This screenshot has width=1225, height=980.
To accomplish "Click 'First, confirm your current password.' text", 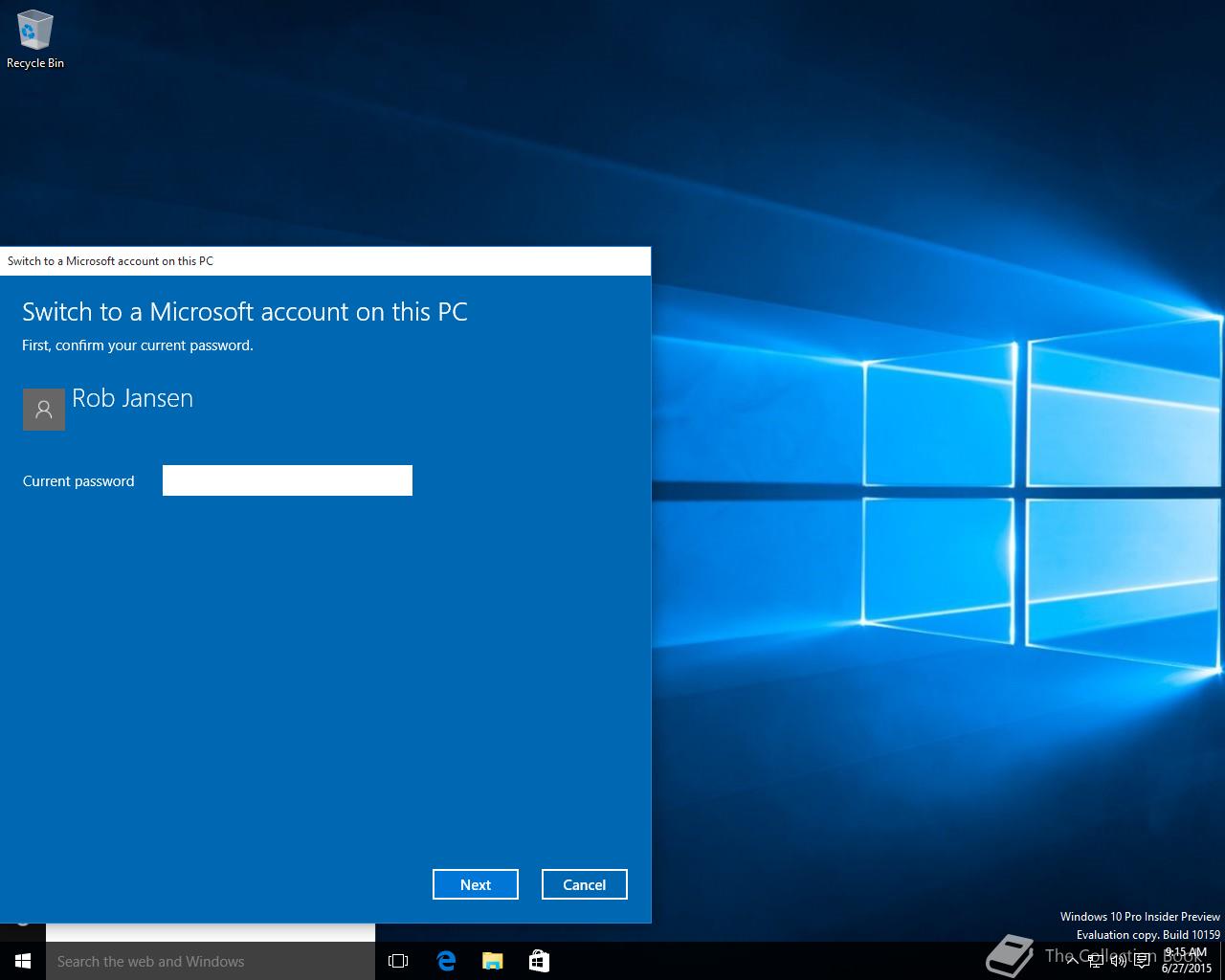I will 138,345.
